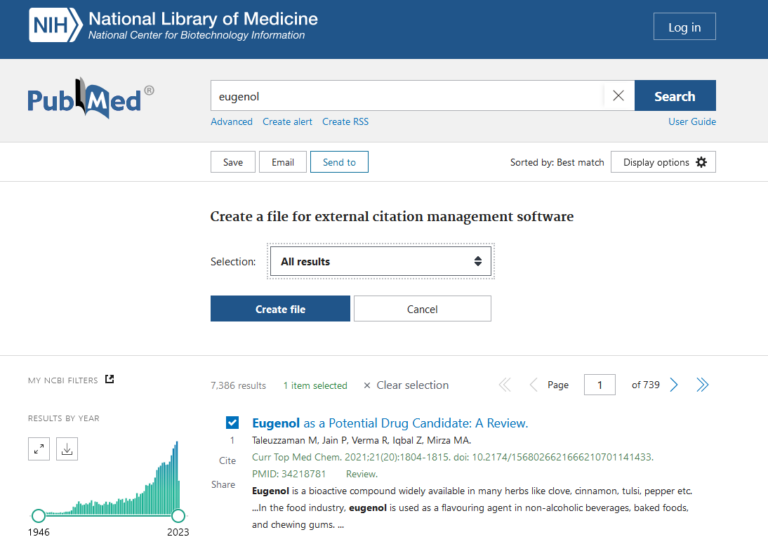Expand the results by year chart

(39, 449)
